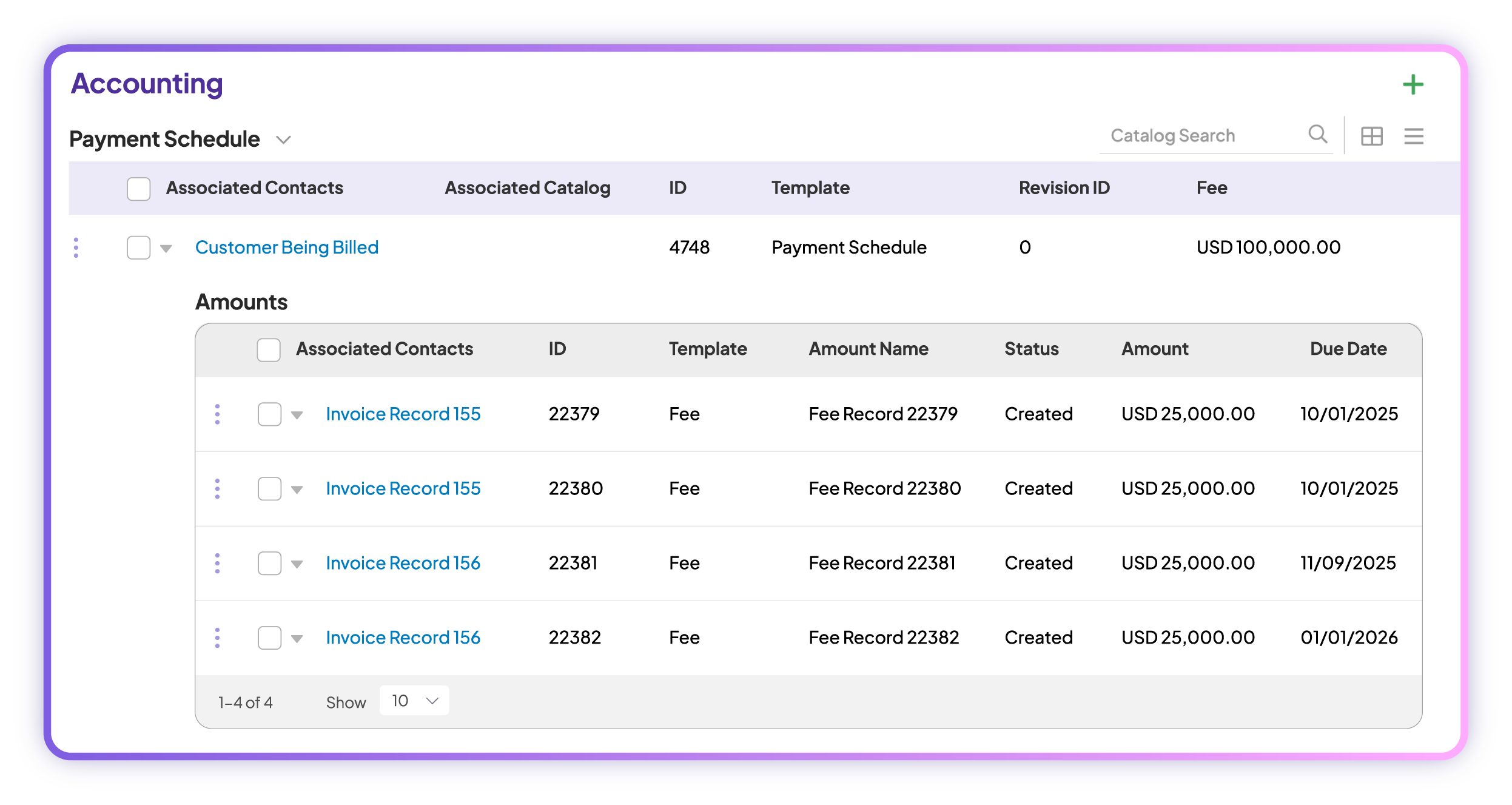1512x805 pixels.
Task: Open kebab menu for Customer Being Billed row
Action: [x=76, y=248]
